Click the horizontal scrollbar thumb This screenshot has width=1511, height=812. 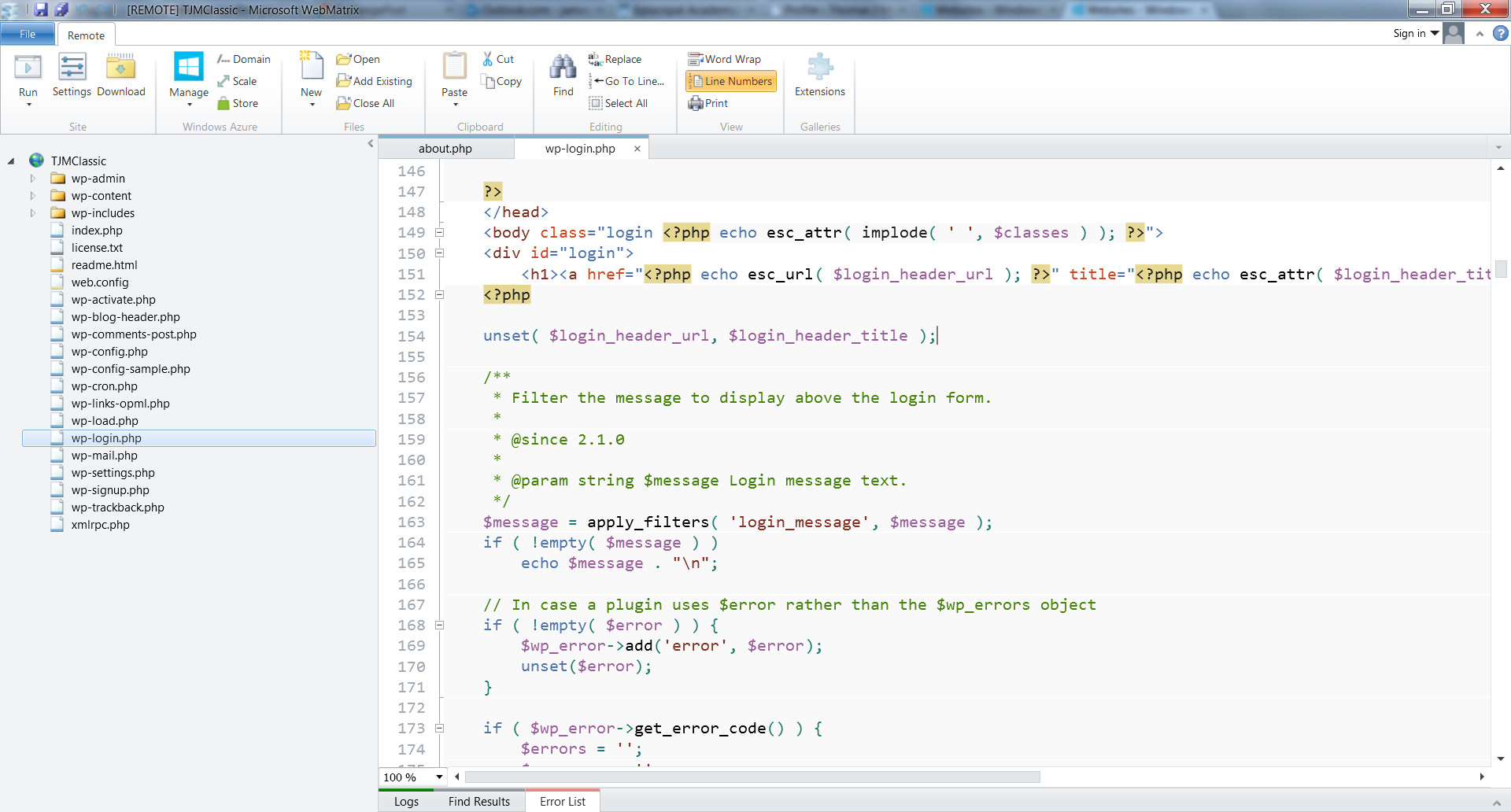(x=752, y=777)
